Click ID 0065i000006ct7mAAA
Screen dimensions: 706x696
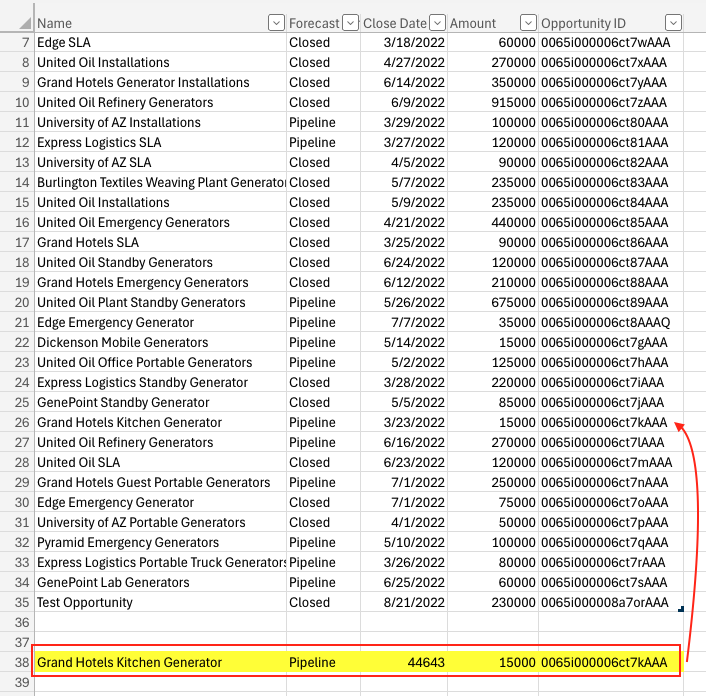coord(611,462)
